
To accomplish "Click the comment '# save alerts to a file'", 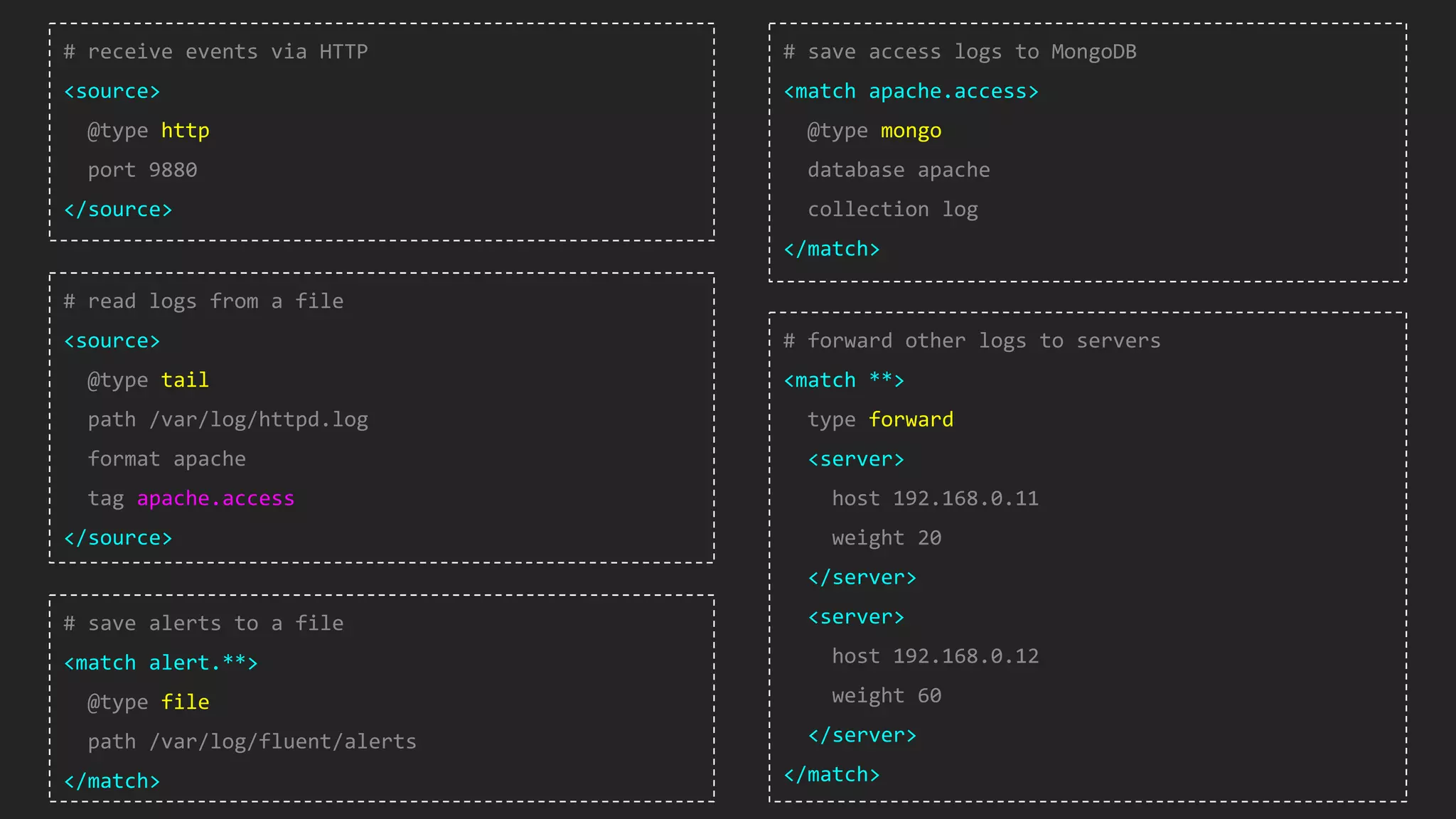I will tap(203, 623).
